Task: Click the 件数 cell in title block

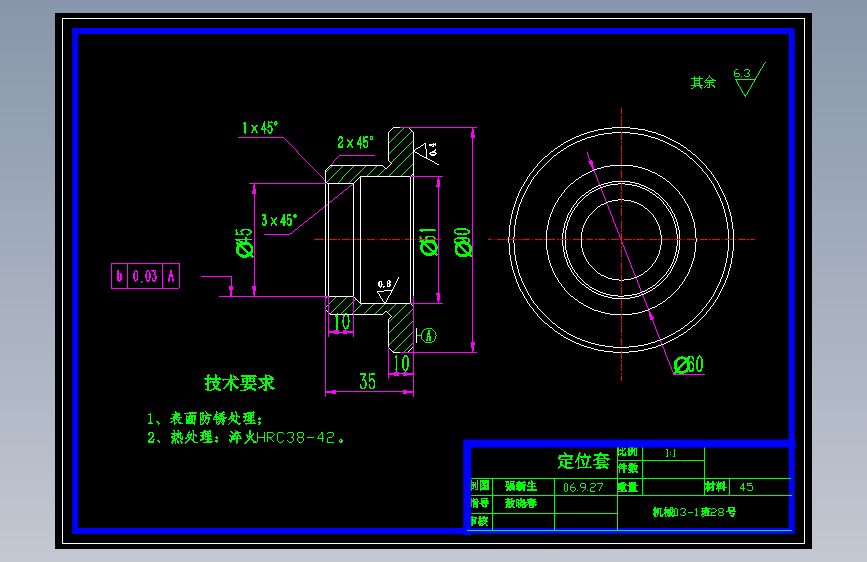Action: (628, 469)
